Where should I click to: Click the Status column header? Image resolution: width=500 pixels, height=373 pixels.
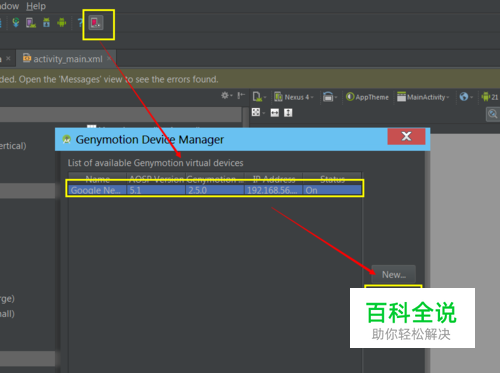(332, 179)
